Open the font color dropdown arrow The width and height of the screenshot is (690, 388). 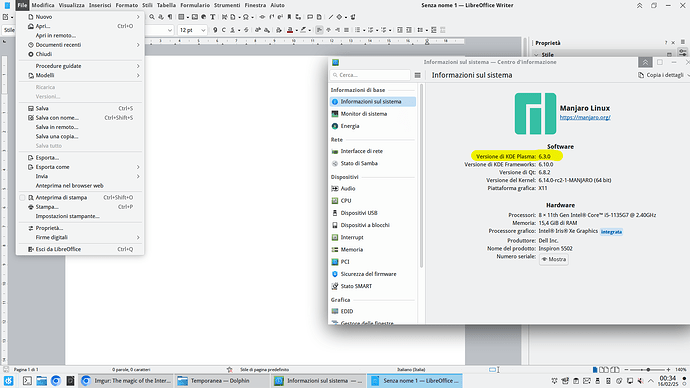pos(297,30)
